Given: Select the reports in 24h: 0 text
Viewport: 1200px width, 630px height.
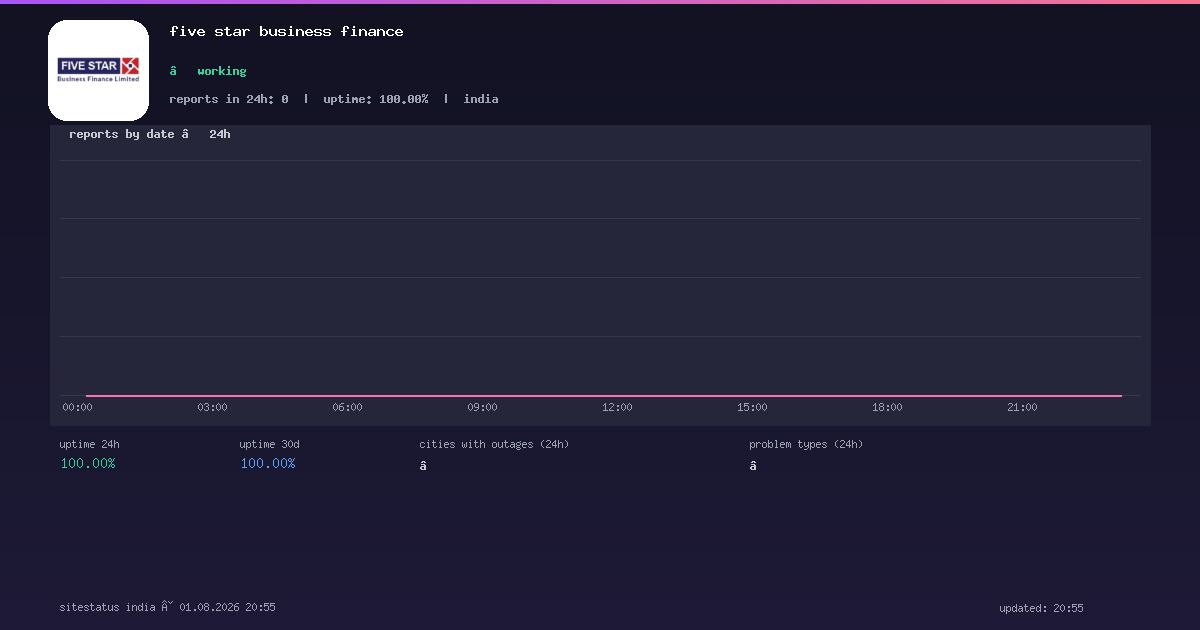Looking at the screenshot, I should [229, 99].
